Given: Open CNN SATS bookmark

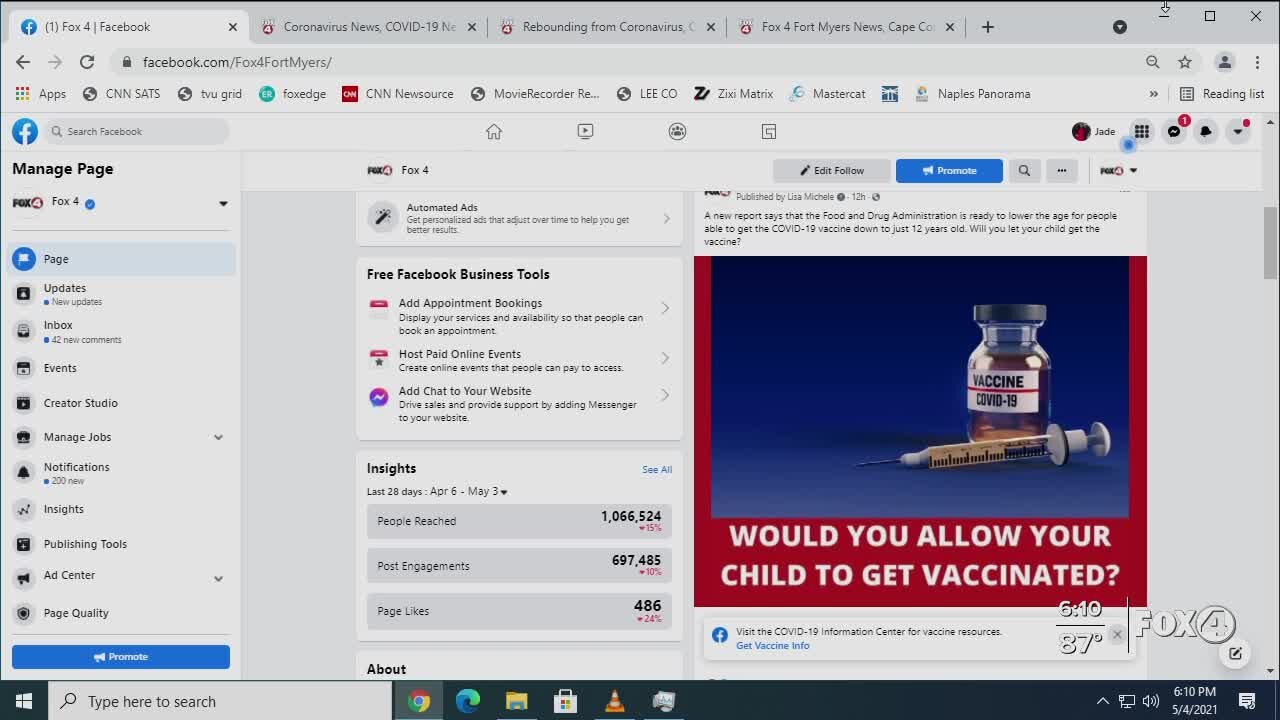Looking at the screenshot, I should point(121,94).
